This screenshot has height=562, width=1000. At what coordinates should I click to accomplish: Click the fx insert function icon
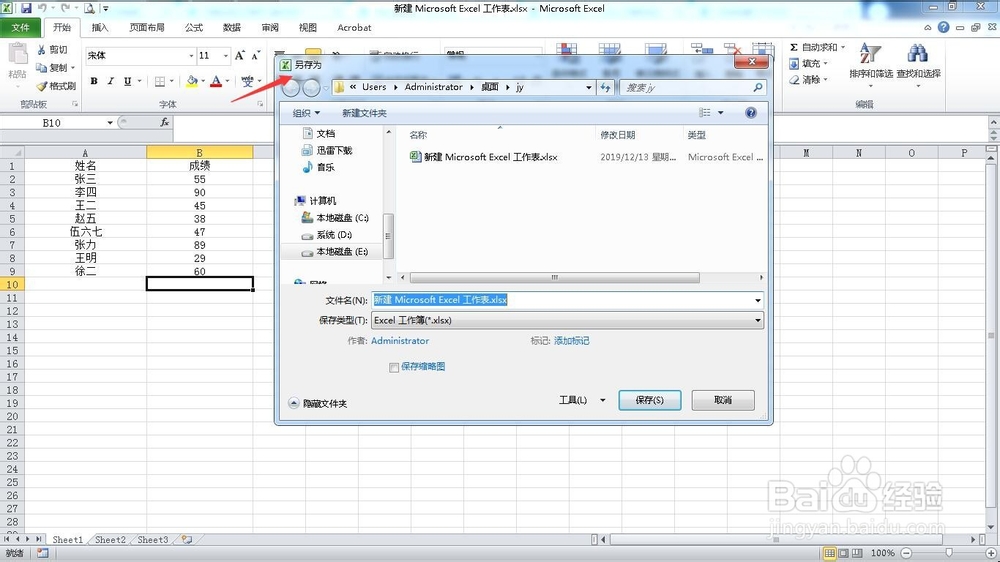[165, 122]
